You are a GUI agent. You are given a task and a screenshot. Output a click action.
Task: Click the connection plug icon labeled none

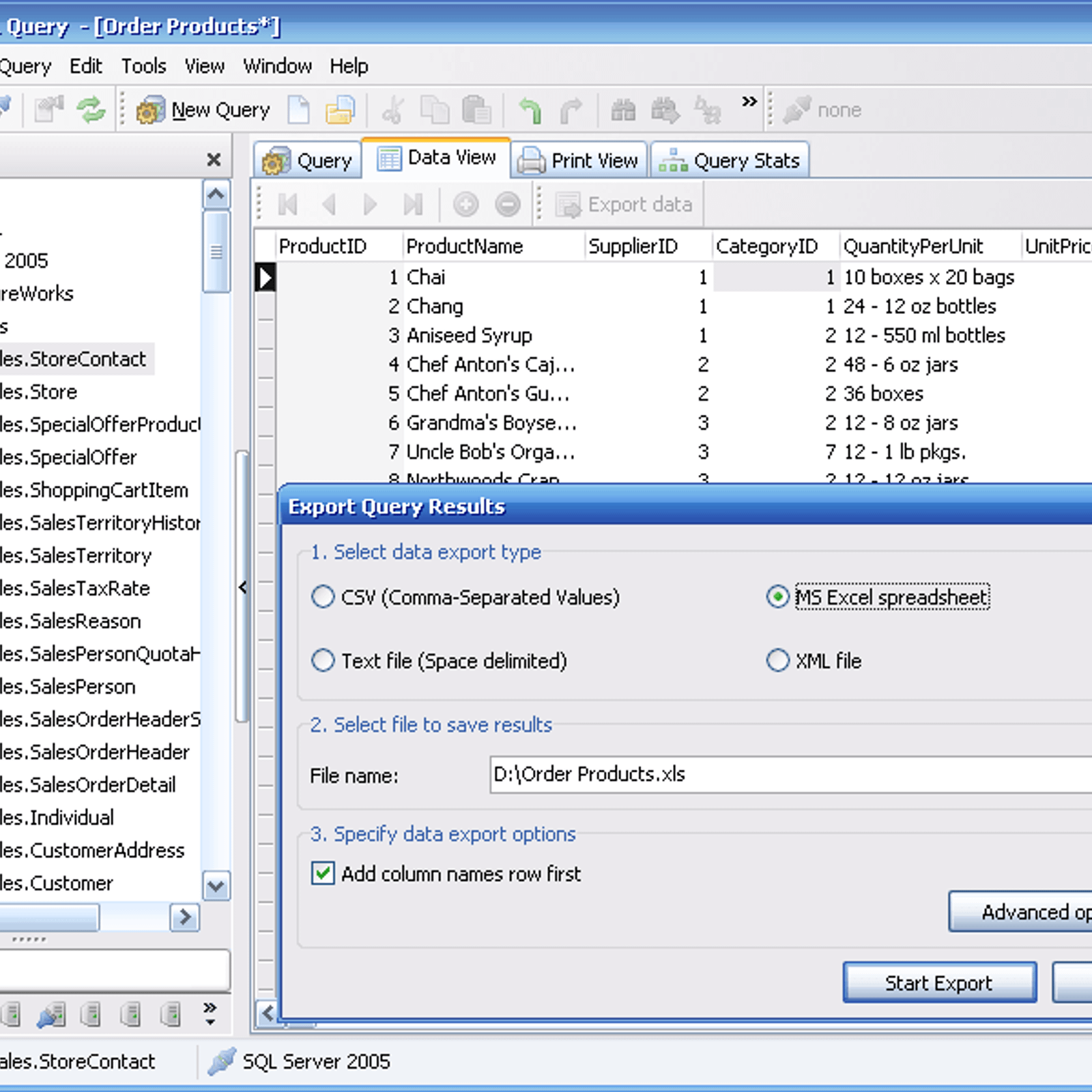822,110
